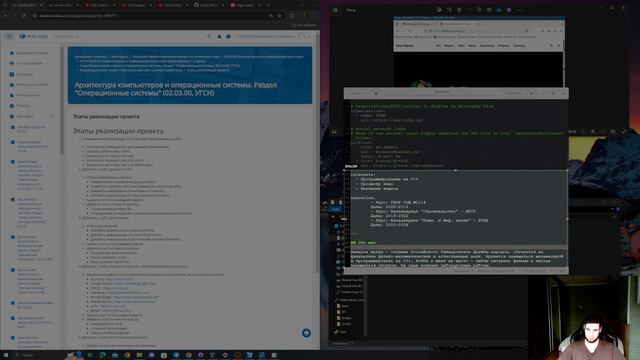Click the РУДН site logo

(x=34, y=36)
